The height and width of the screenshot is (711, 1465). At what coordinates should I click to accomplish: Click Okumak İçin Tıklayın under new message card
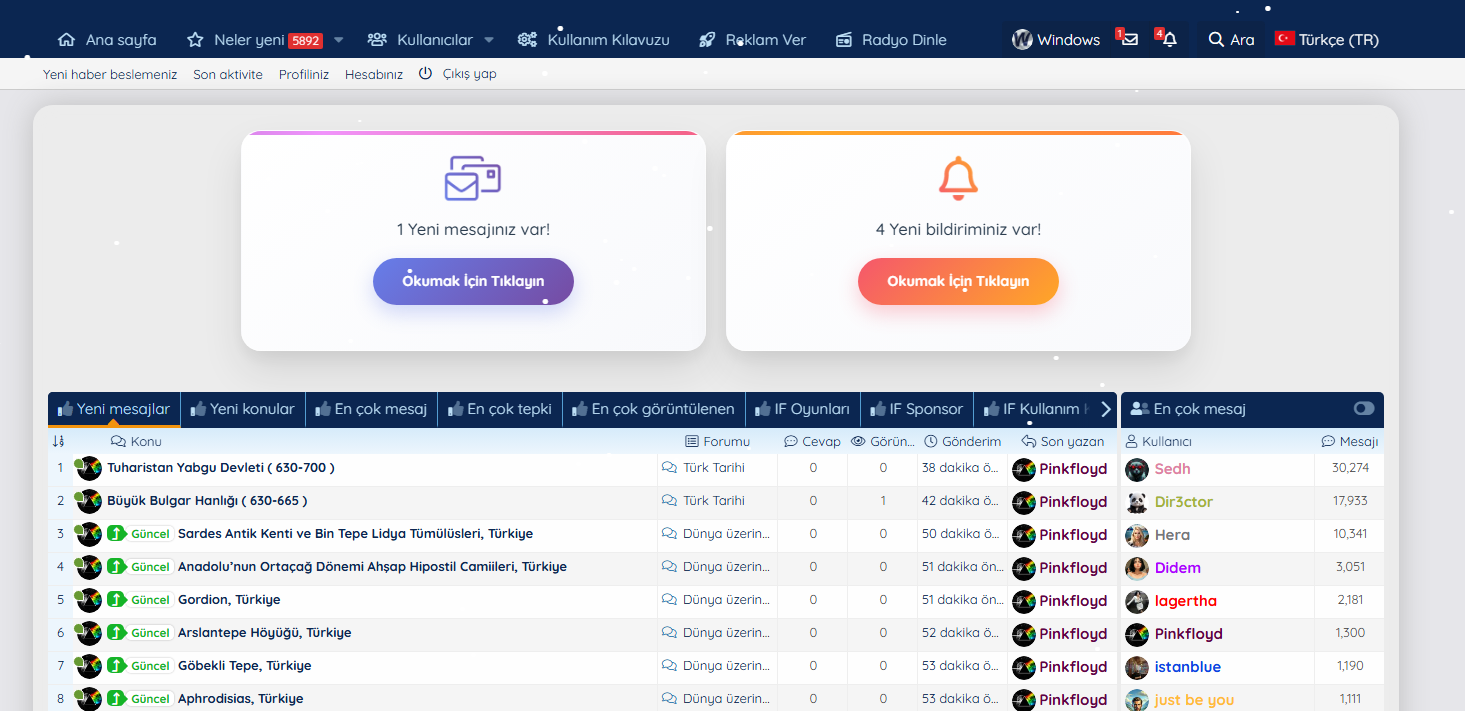click(x=473, y=281)
